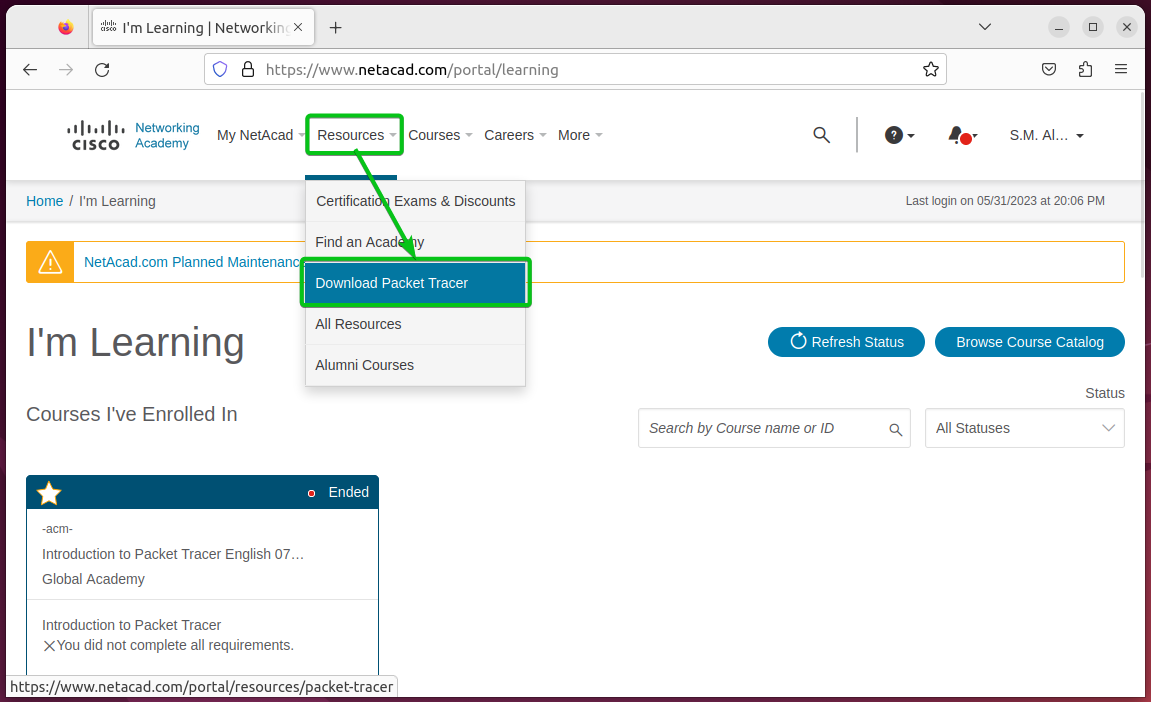The width and height of the screenshot is (1151, 702).
Task: Open the notifications bell
Action: pyautogui.click(x=962, y=136)
